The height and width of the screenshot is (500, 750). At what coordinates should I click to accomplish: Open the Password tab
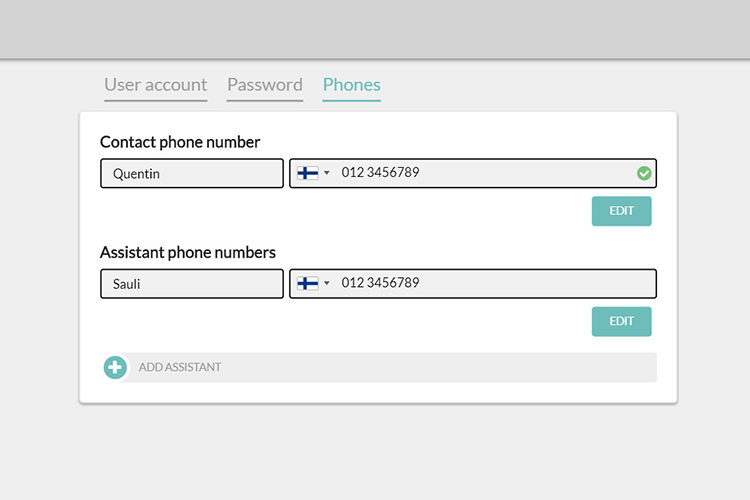(265, 85)
